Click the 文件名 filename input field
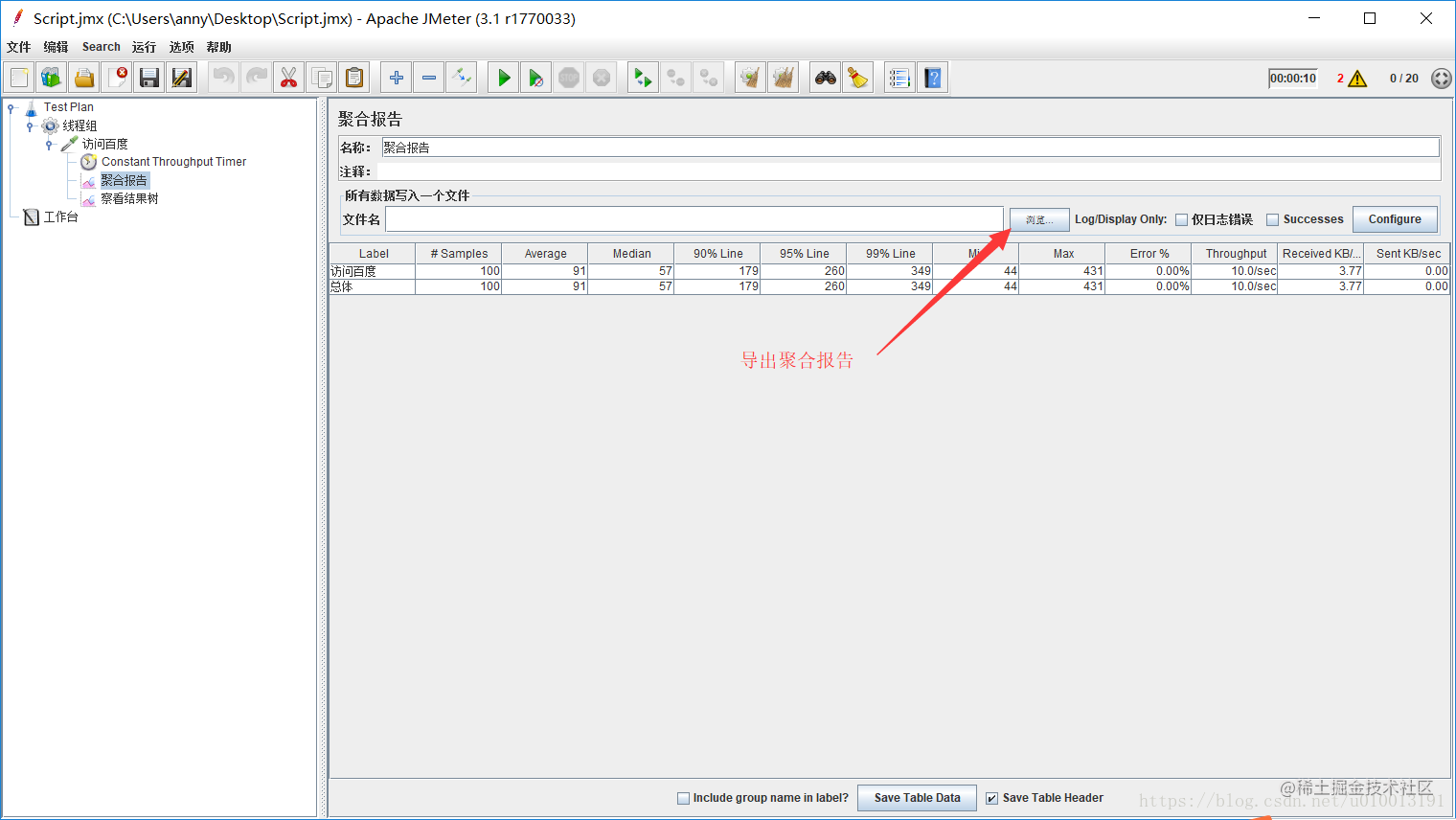Screen dimensions: 1456x820 [694, 219]
